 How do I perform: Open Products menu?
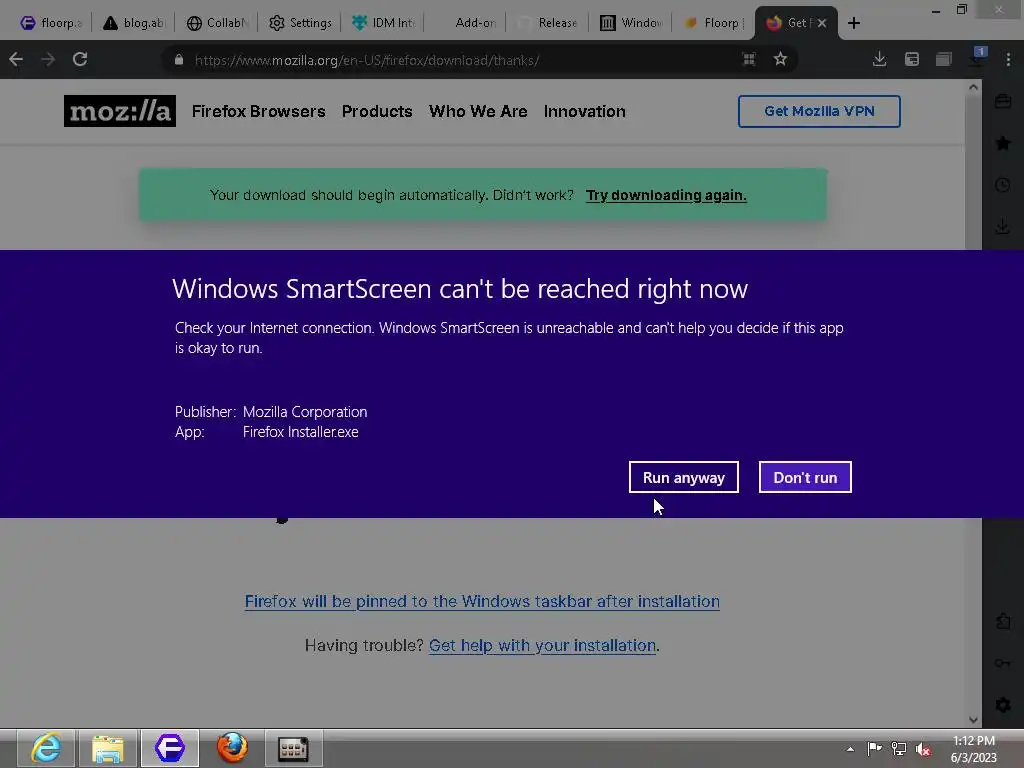click(x=377, y=112)
